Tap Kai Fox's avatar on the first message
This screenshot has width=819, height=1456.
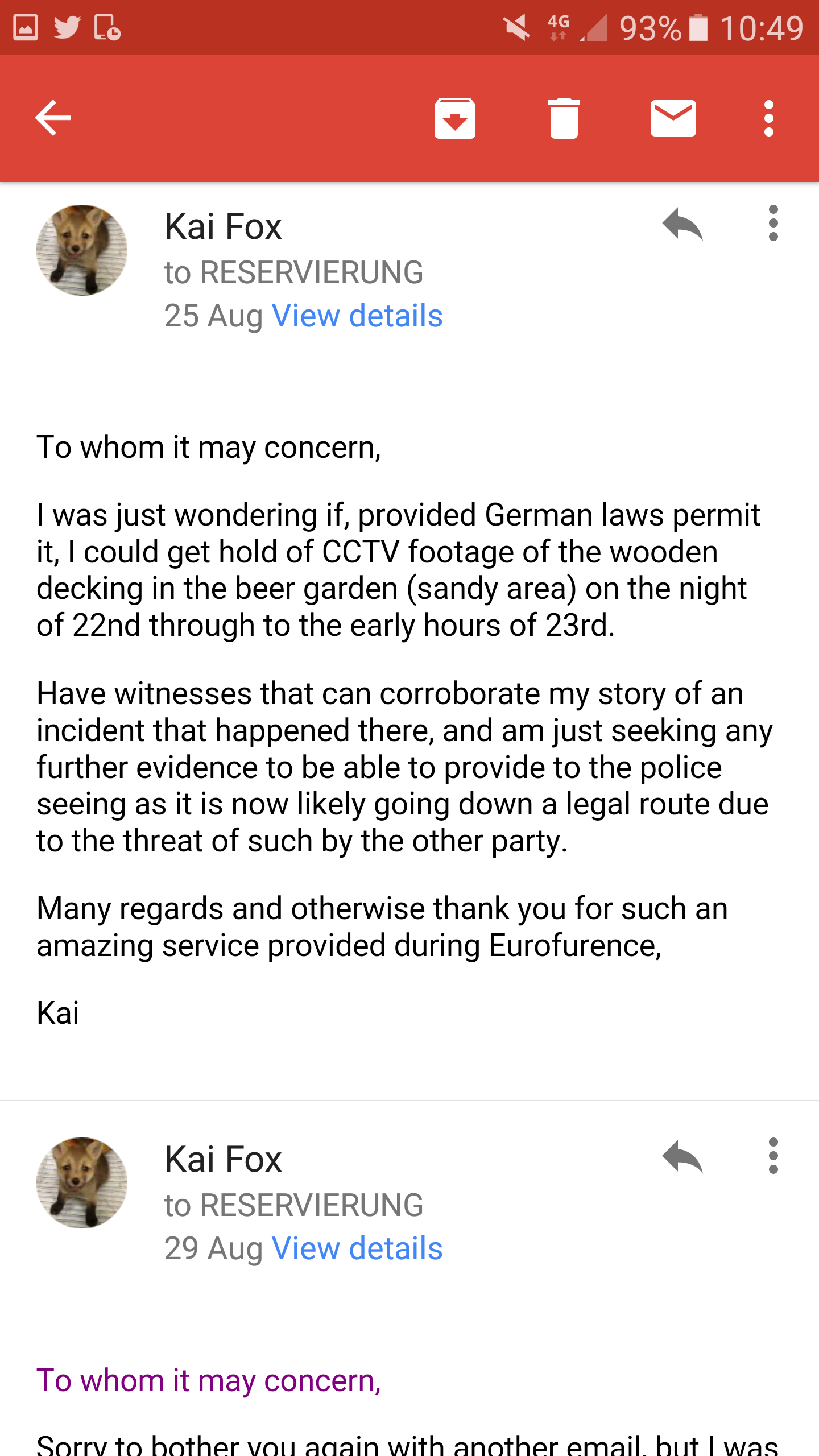tap(82, 250)
